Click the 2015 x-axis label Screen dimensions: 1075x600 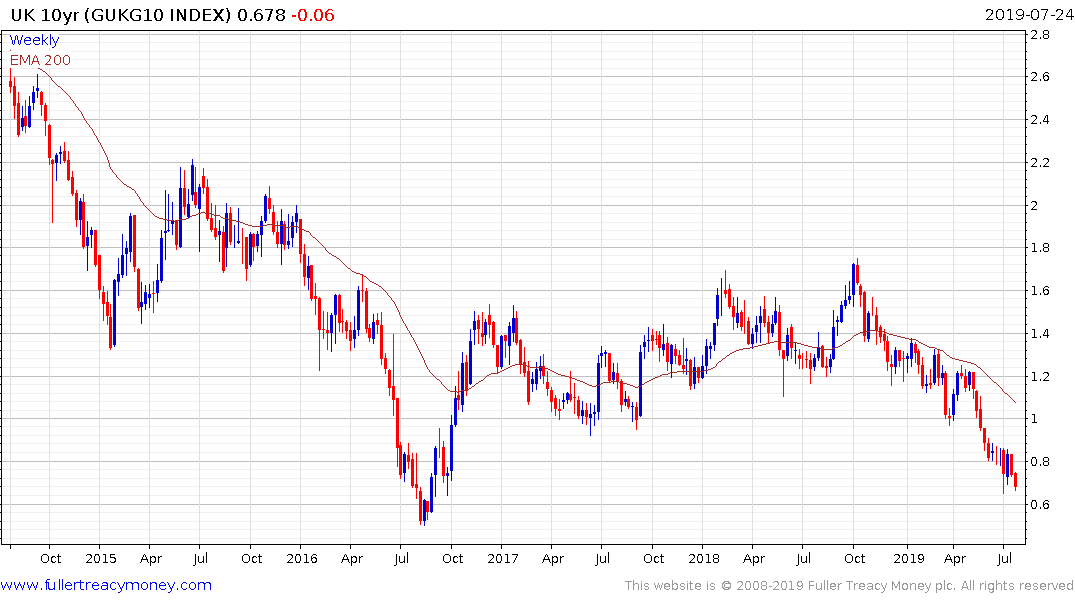click(101, 558)
